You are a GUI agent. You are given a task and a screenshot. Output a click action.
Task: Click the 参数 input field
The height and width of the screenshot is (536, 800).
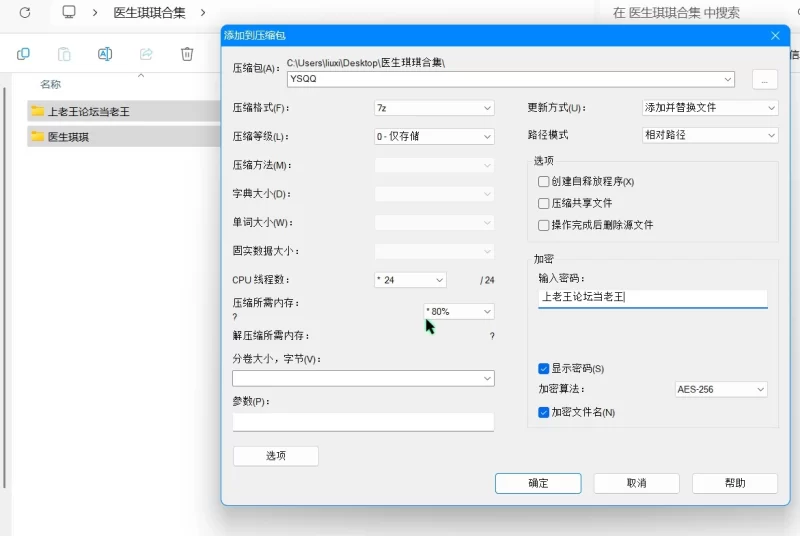(363, 422)
